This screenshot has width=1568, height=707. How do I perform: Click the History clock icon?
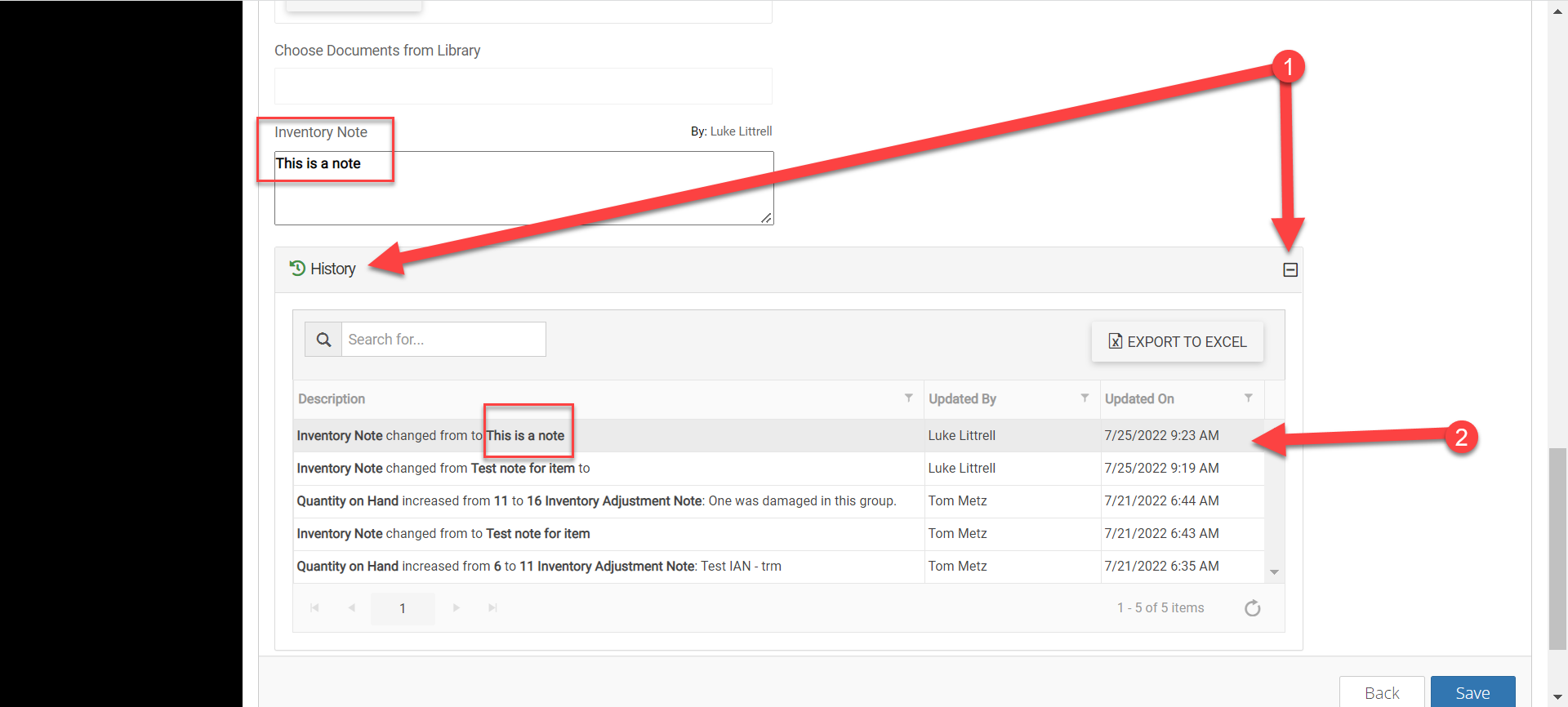point(297,269)
